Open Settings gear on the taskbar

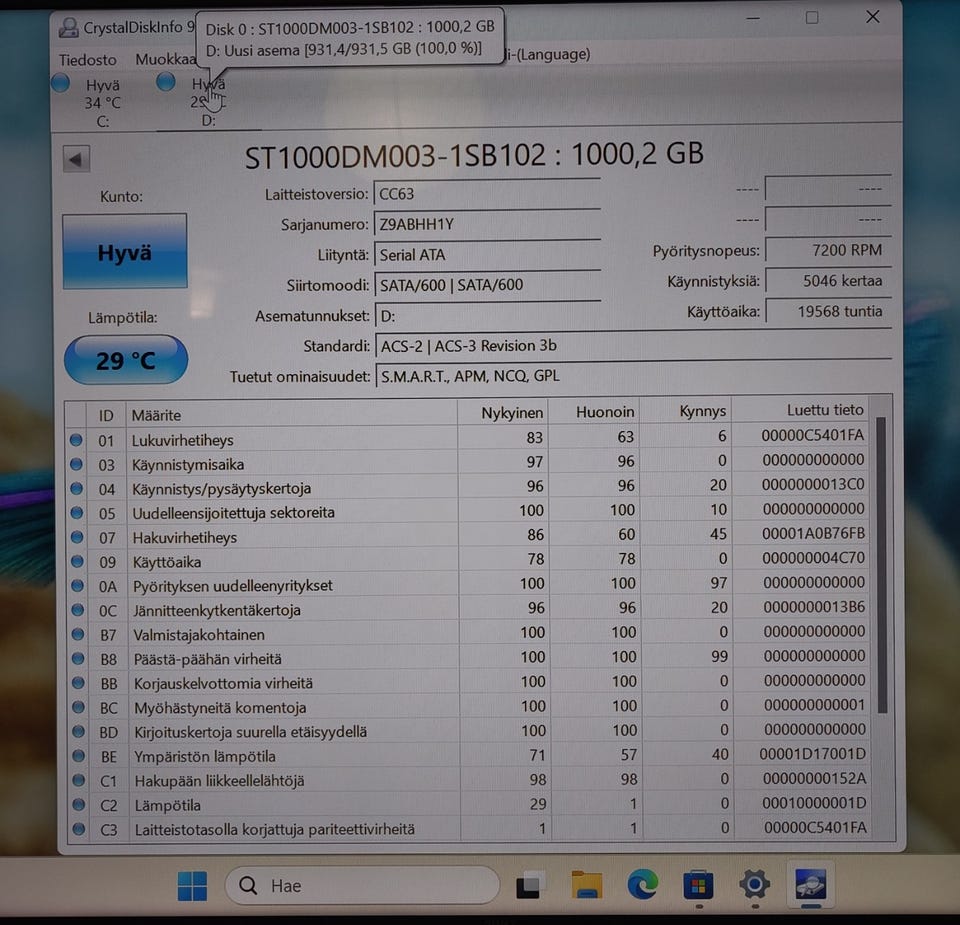tap(754, 884)
